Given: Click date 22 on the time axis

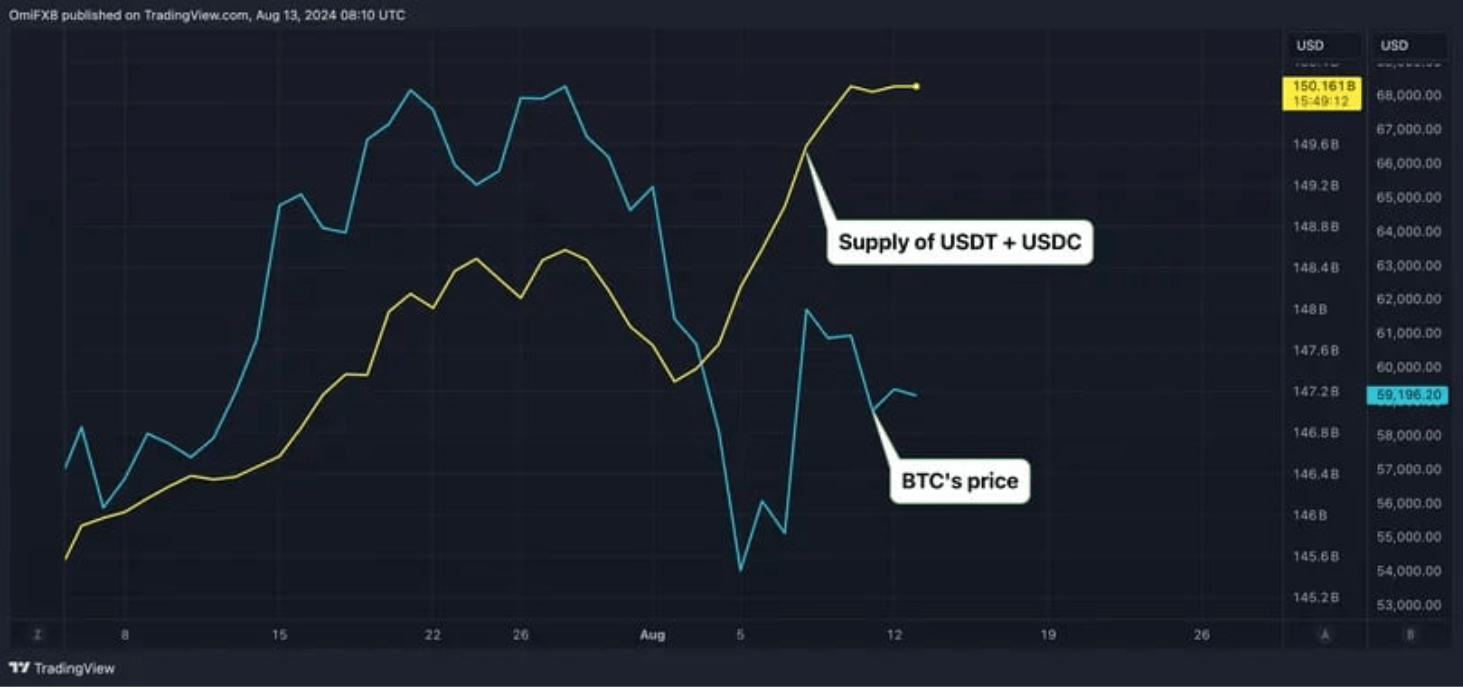Looking at the screenshot, I should tap(433, 635).
